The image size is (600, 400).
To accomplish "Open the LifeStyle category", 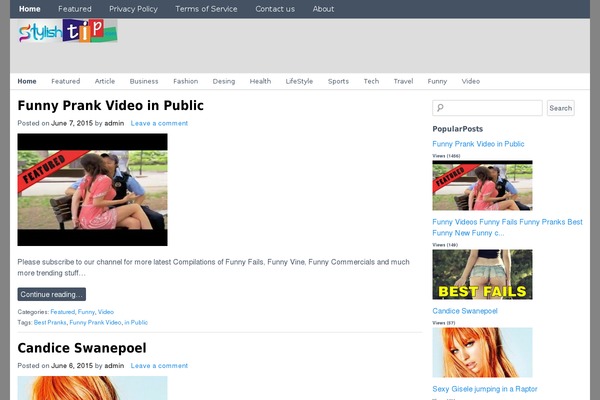I will 299,81.
